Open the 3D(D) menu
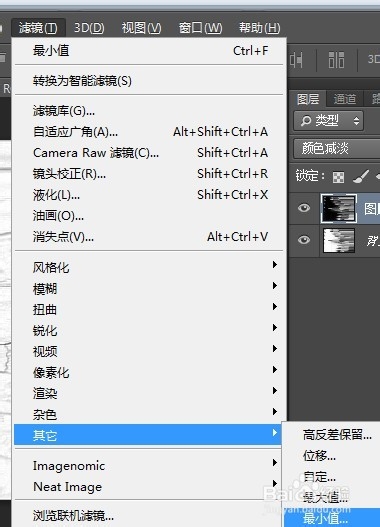380x527 pixels. click(89, 28)
